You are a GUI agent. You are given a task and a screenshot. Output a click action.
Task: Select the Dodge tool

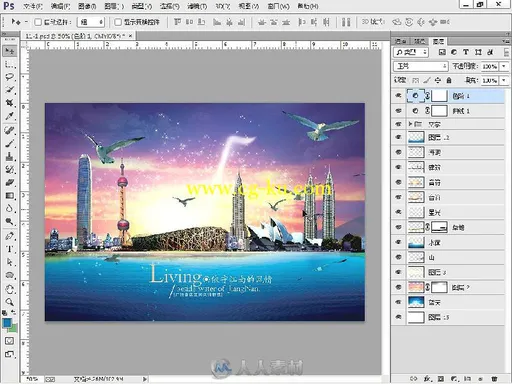(10, 221)
